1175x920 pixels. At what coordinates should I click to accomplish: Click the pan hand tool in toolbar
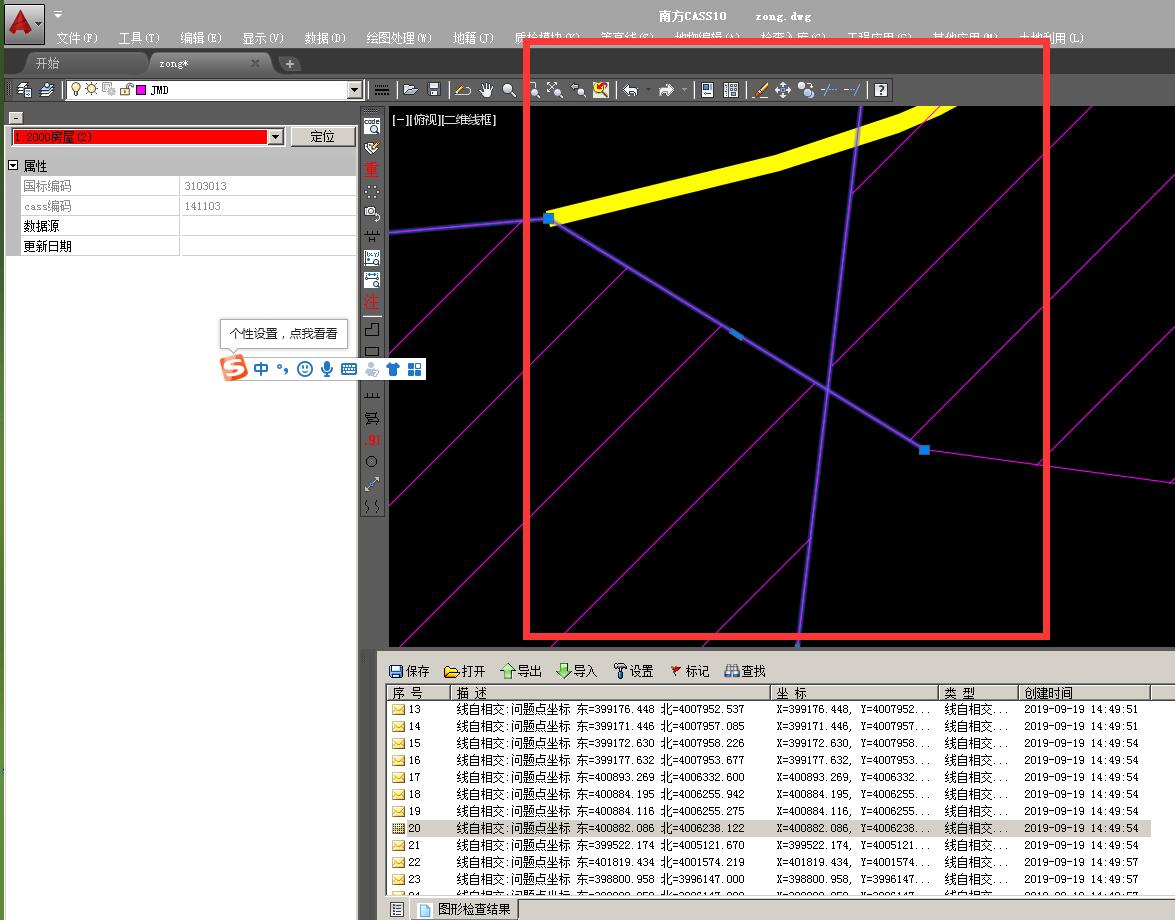click(486, 90)
